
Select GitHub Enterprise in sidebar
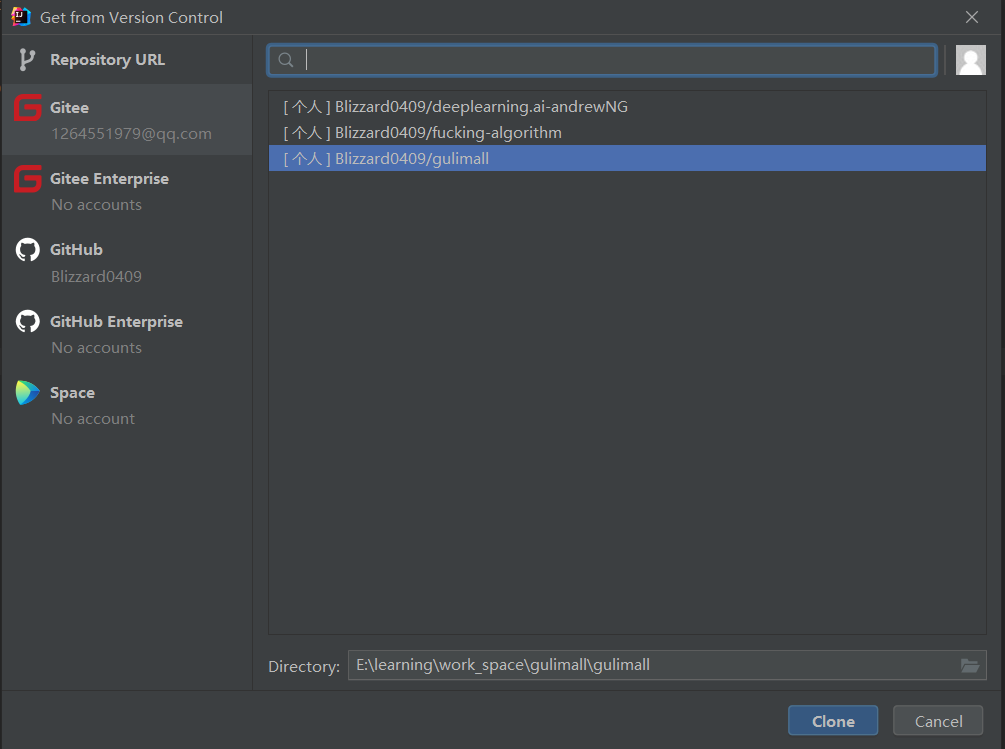click(x=127, y=334)
